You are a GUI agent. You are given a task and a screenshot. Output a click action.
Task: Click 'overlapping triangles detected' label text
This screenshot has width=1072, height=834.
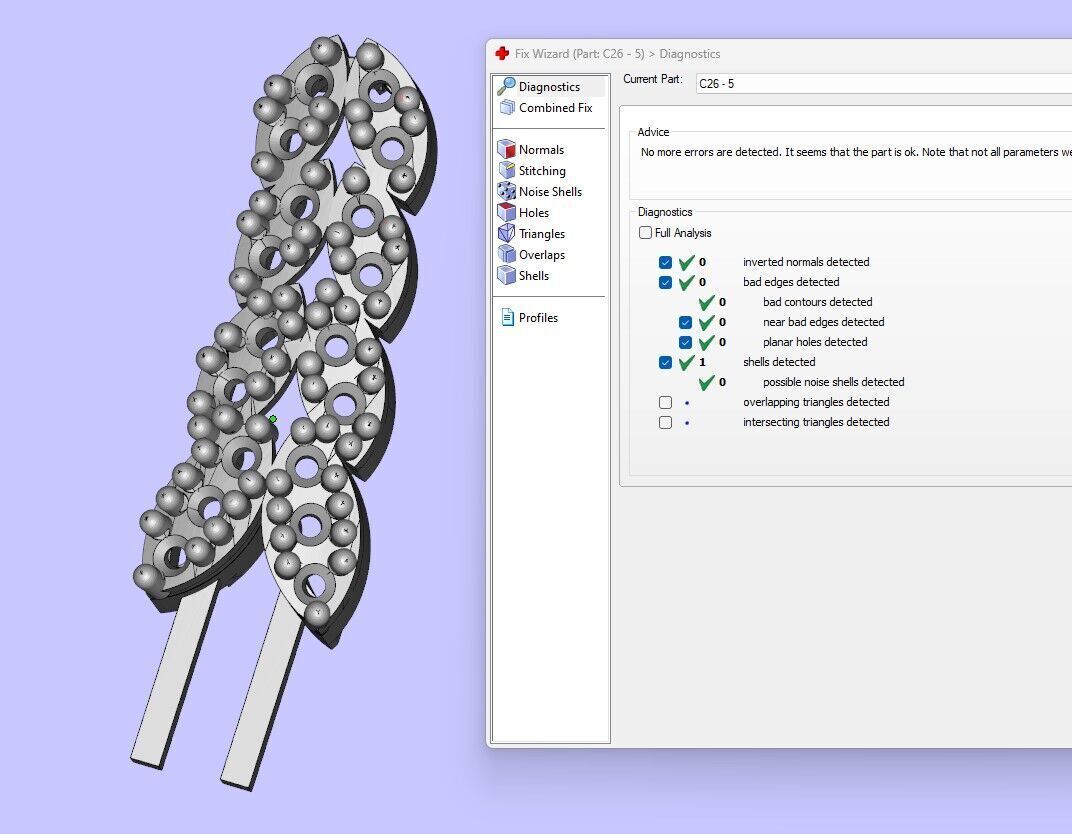(816, 403)
